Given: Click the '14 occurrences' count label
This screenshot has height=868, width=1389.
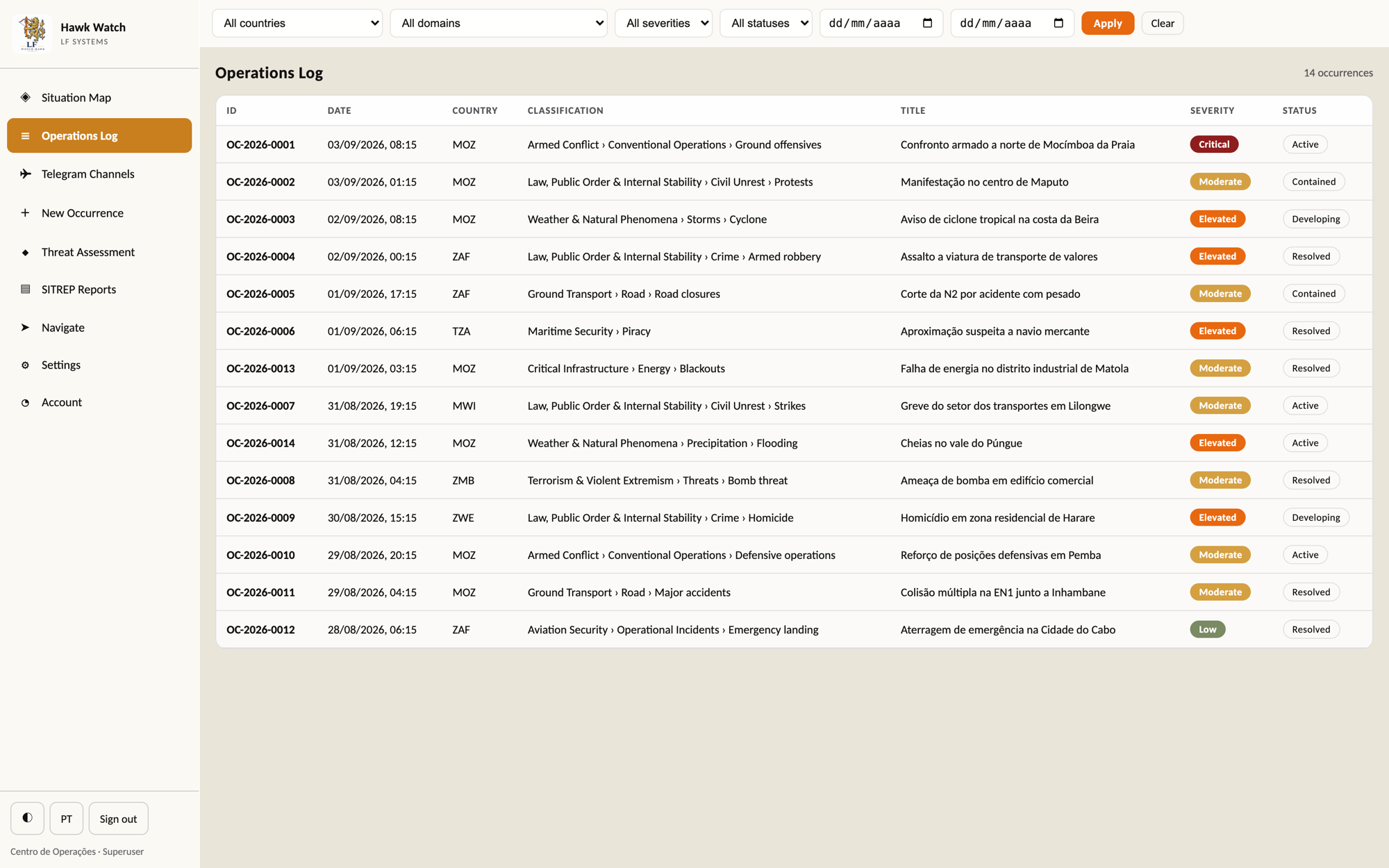Looking at the screenshot, I should pos(1338,73).
